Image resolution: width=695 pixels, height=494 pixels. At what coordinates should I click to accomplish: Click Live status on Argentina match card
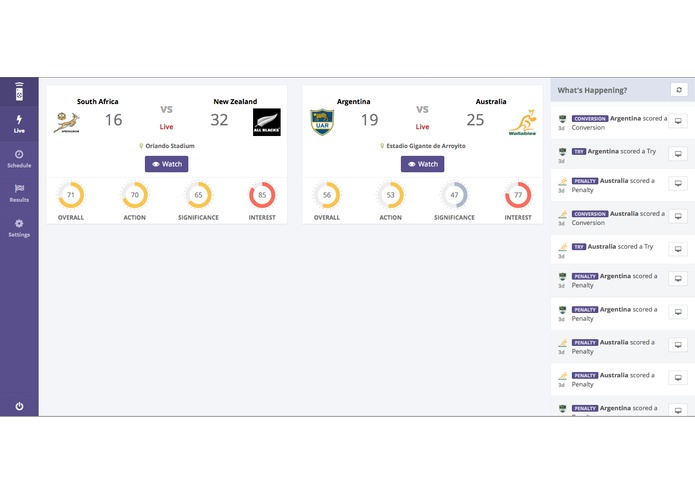click(x=422, y=127)
